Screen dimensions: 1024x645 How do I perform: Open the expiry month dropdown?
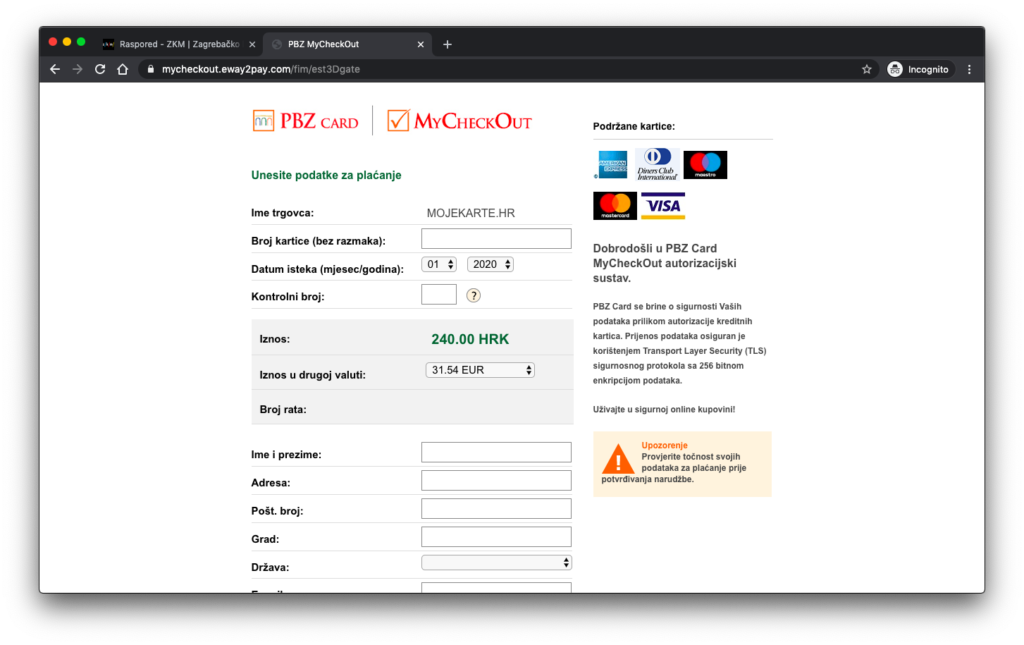click(439, 264)
